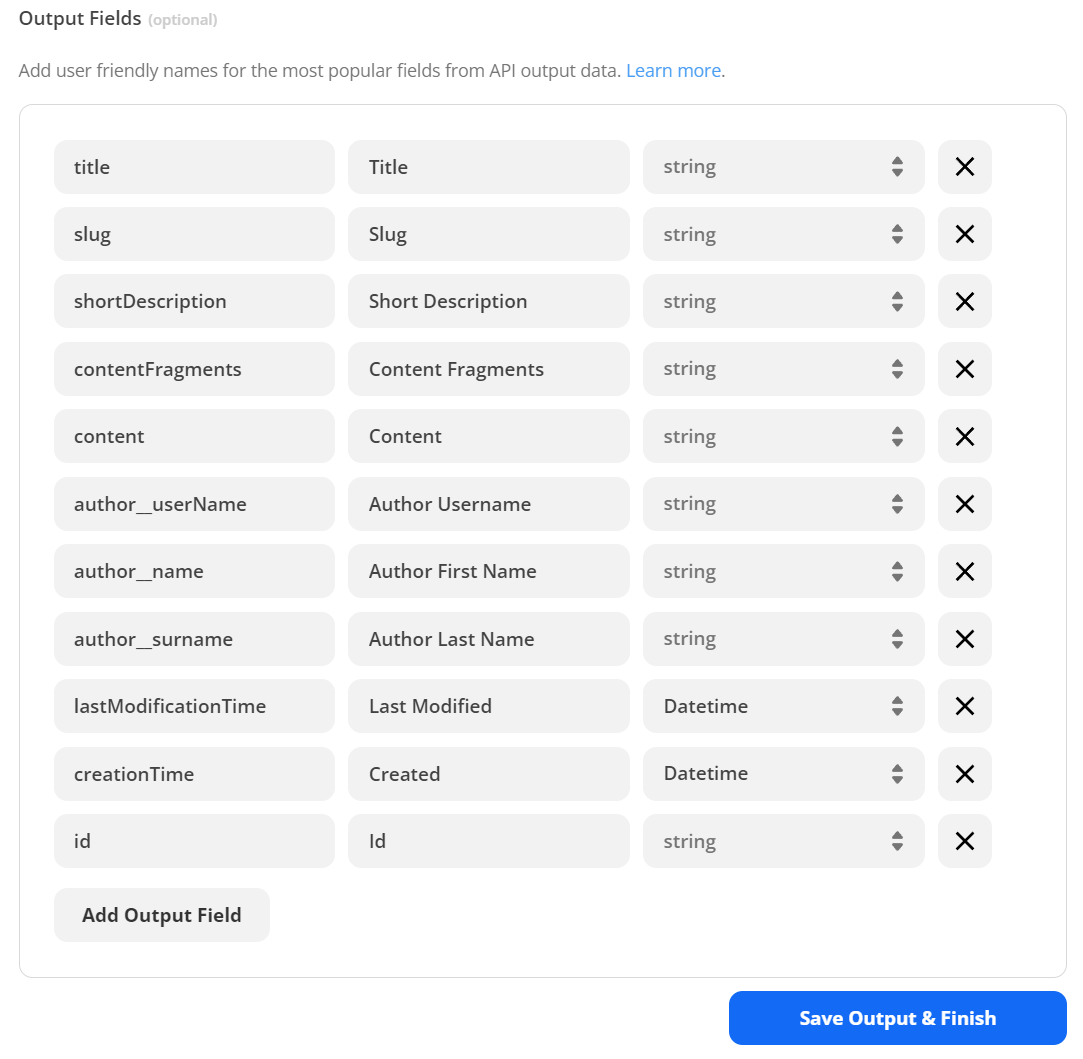Click the Add Output Field button
This screenshot has height=1059, width=1083.
pos(162,915)
